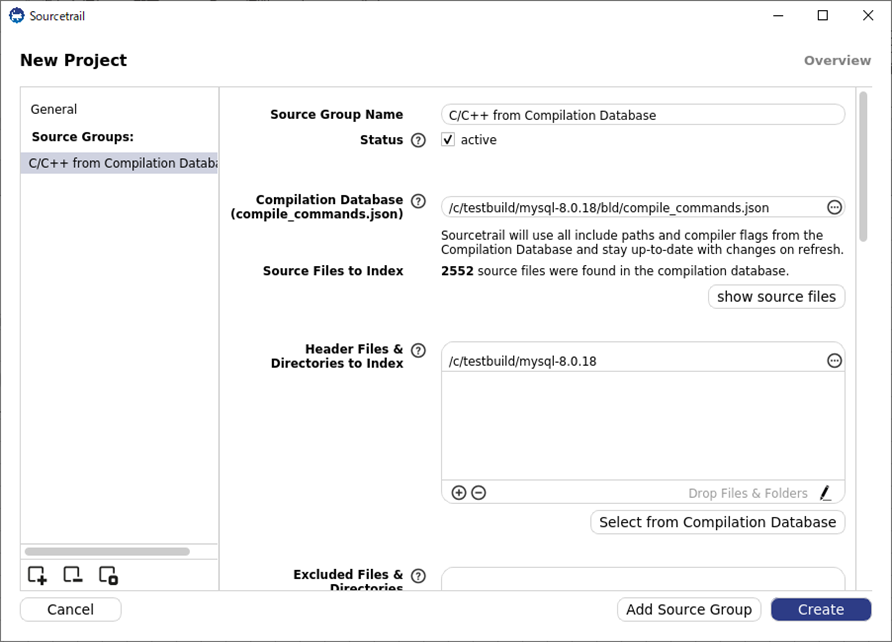Maximize the Sourcetrail window
892x642 pixels.
click(x=823, y=15)
